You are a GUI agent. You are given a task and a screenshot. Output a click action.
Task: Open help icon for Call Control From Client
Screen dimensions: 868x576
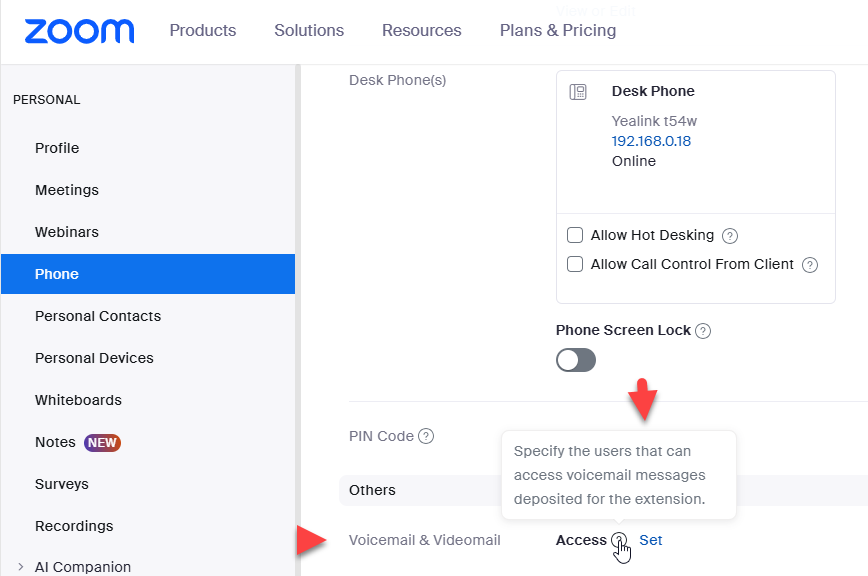[810, 265]
